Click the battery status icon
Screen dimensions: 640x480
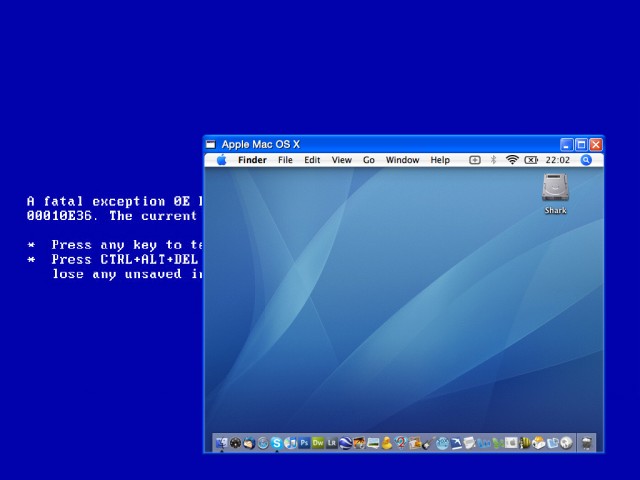click(x=531, y=160)
